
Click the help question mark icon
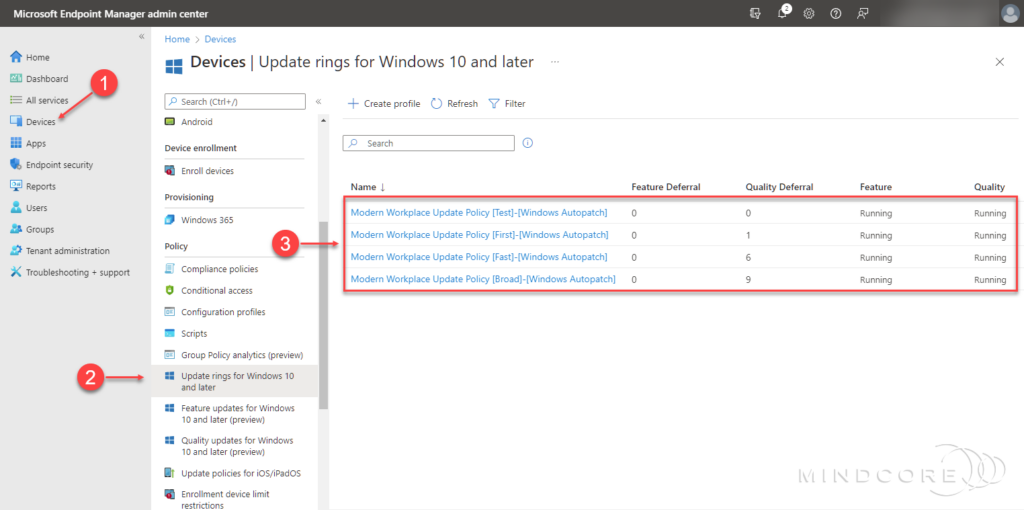835,13
